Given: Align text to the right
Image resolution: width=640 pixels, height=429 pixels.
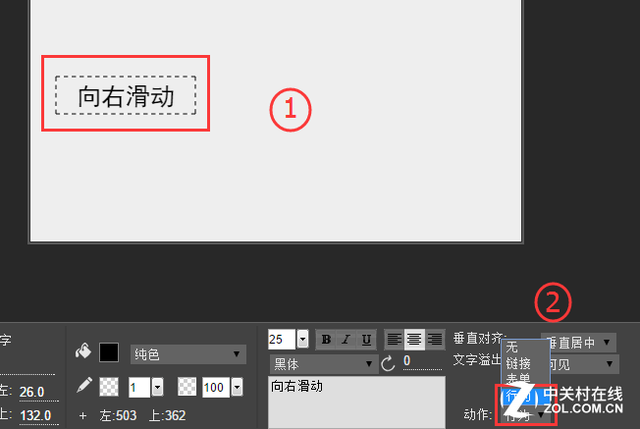Looking at the screenshot, I should coord(434,340).
